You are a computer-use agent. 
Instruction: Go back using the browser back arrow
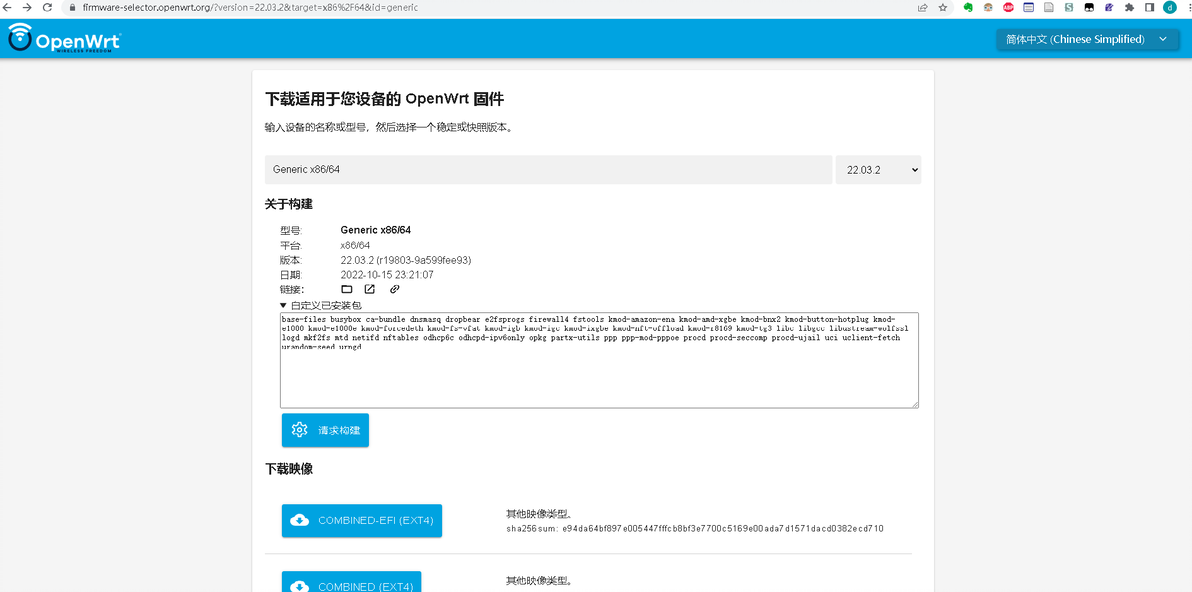point(8,8)
